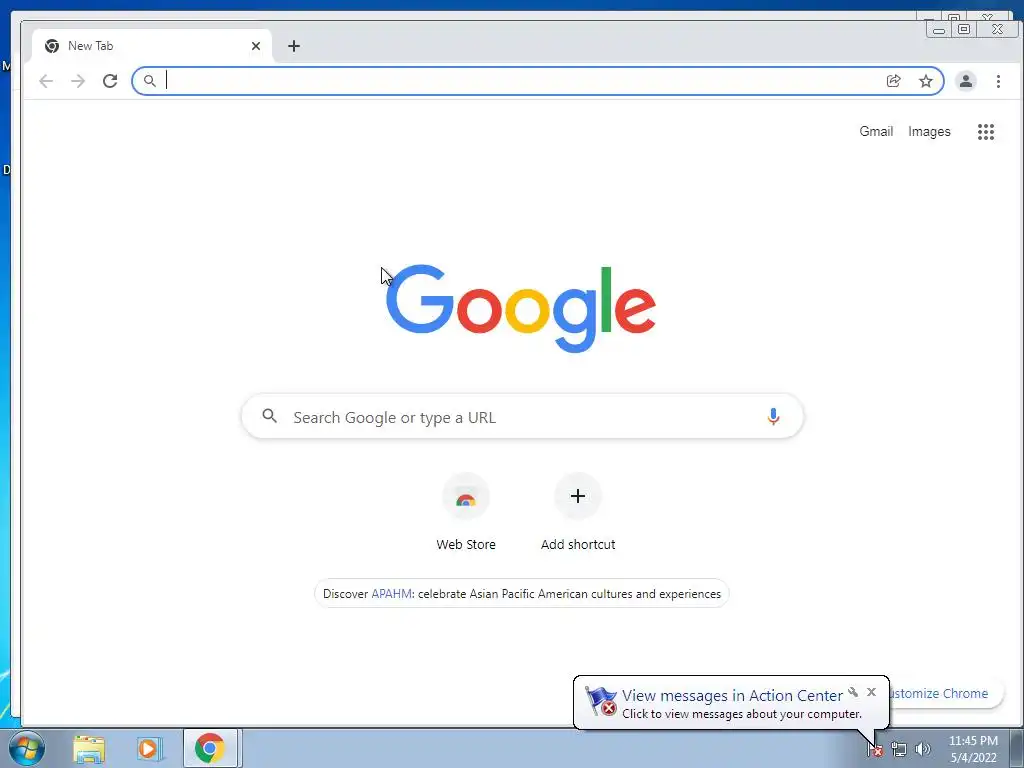Click the Google logo
This screenshot has width=1024, height=768.
[520, 308]
